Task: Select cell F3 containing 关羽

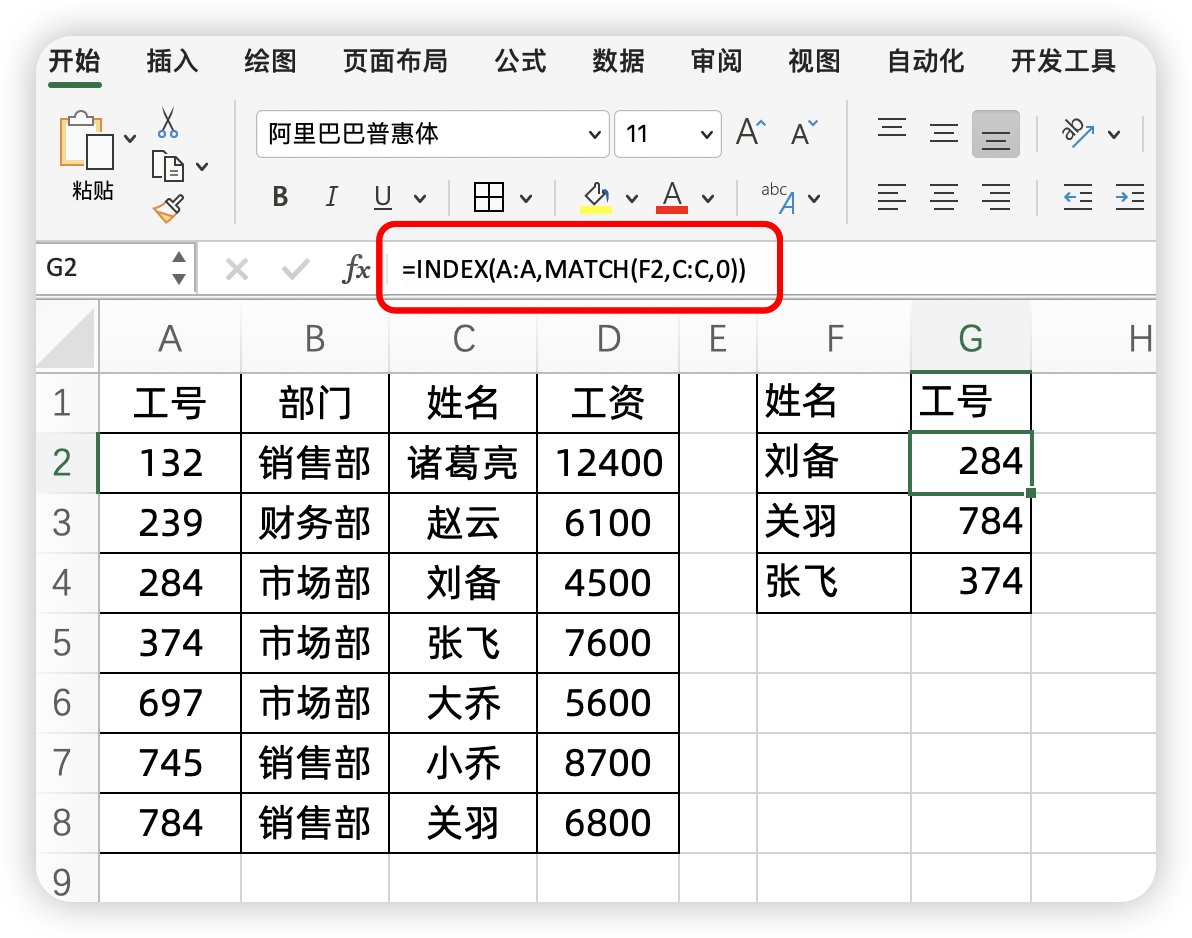Action: click(x=834, y=522)
